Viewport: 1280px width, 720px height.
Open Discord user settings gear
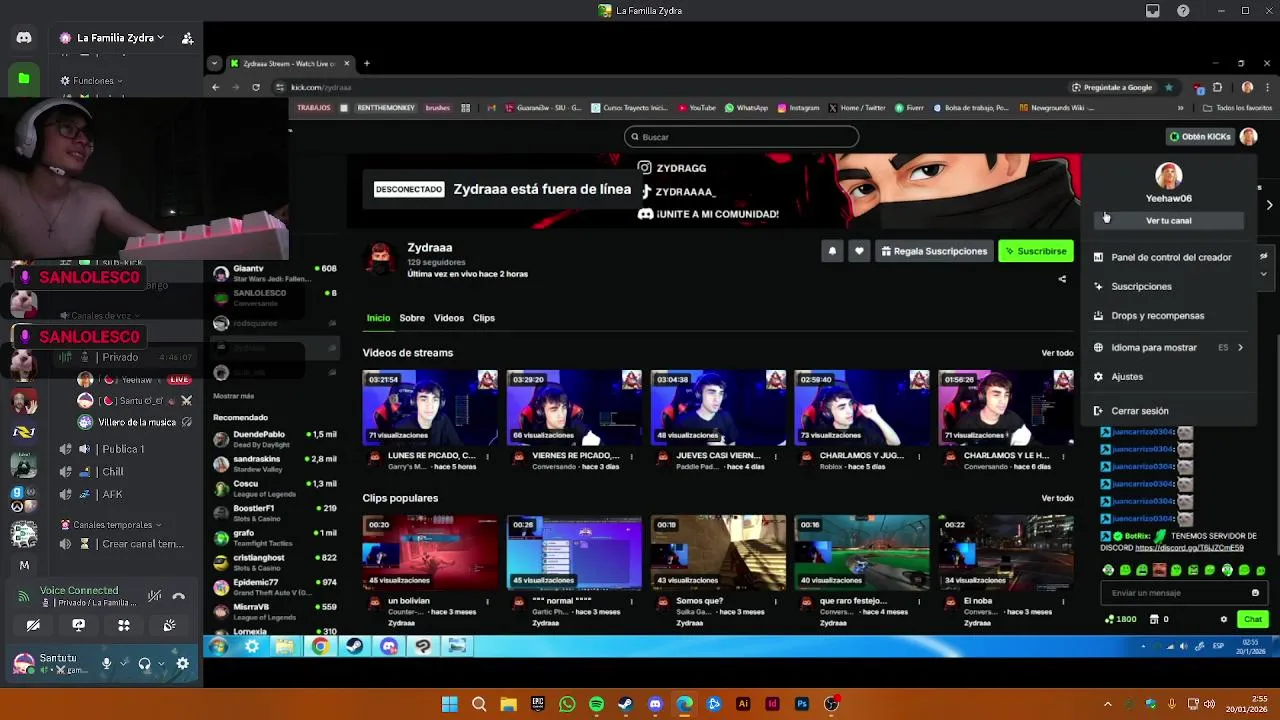pyautogui.click(x=183, y=663)
